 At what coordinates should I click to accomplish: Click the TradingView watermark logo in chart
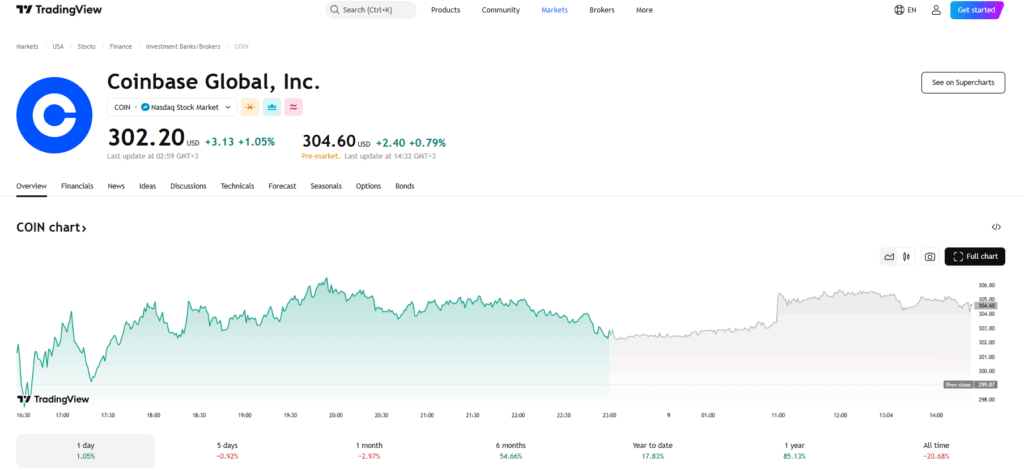[x=53, y=399]
